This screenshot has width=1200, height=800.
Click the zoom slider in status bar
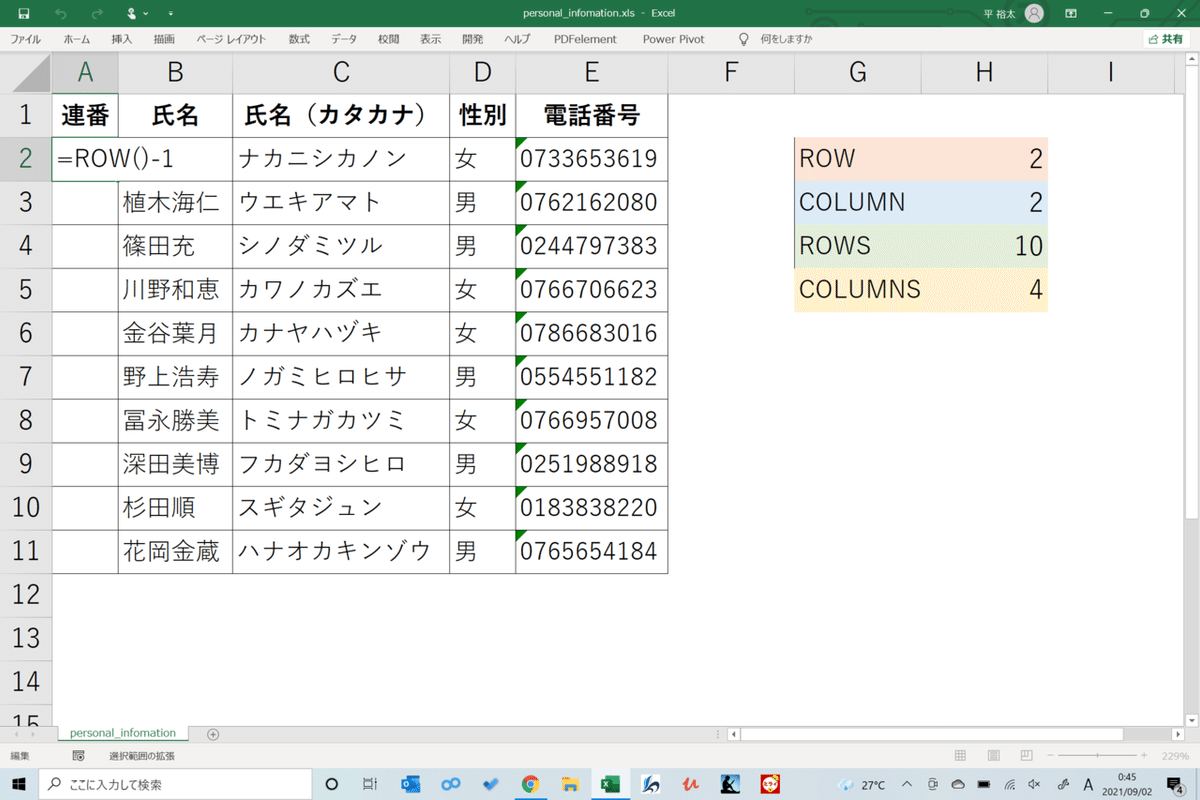(x=1098, y=756)
